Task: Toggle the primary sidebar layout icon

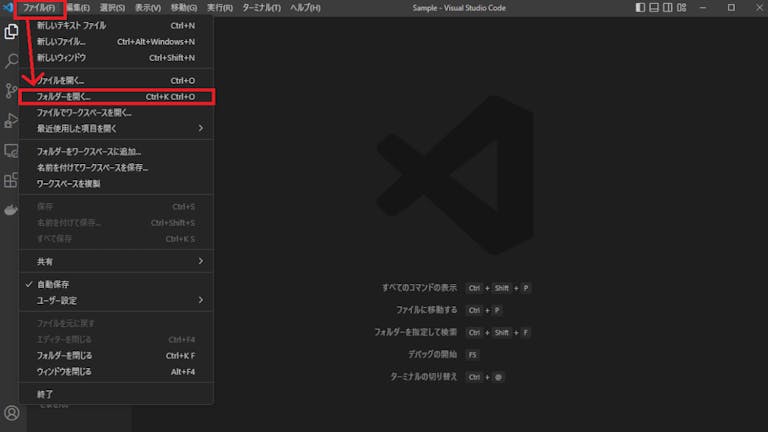Action: [x=640, y=7]
